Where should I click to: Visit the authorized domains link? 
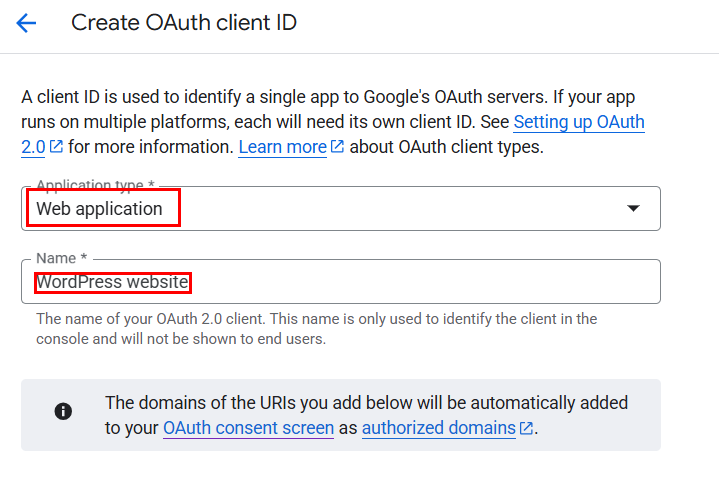click(x=439, y=428)
